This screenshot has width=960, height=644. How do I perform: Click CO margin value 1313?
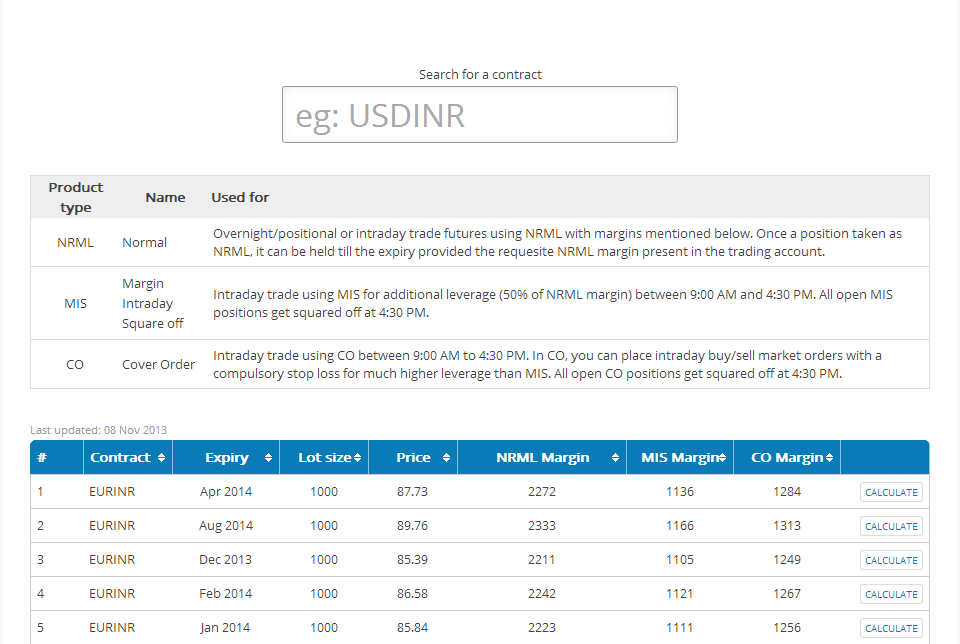(x=787, y=526)
